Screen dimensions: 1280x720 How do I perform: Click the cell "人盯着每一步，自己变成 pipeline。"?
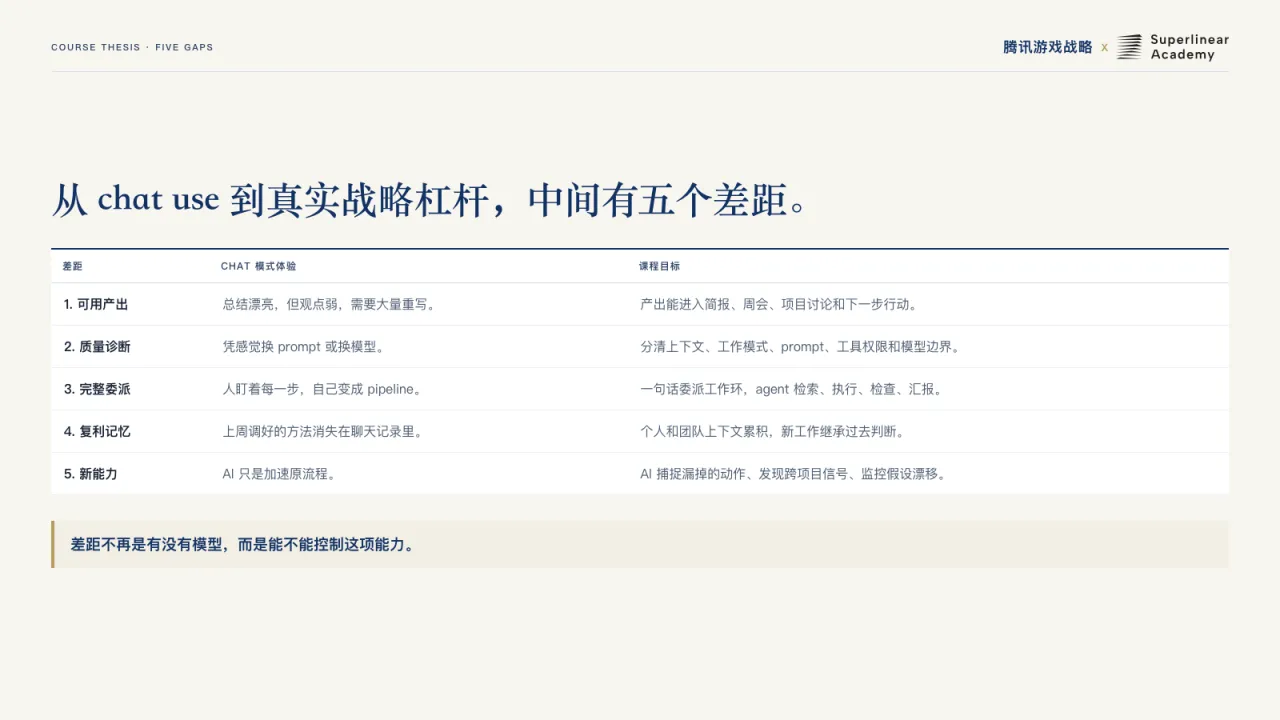[322, 389]
